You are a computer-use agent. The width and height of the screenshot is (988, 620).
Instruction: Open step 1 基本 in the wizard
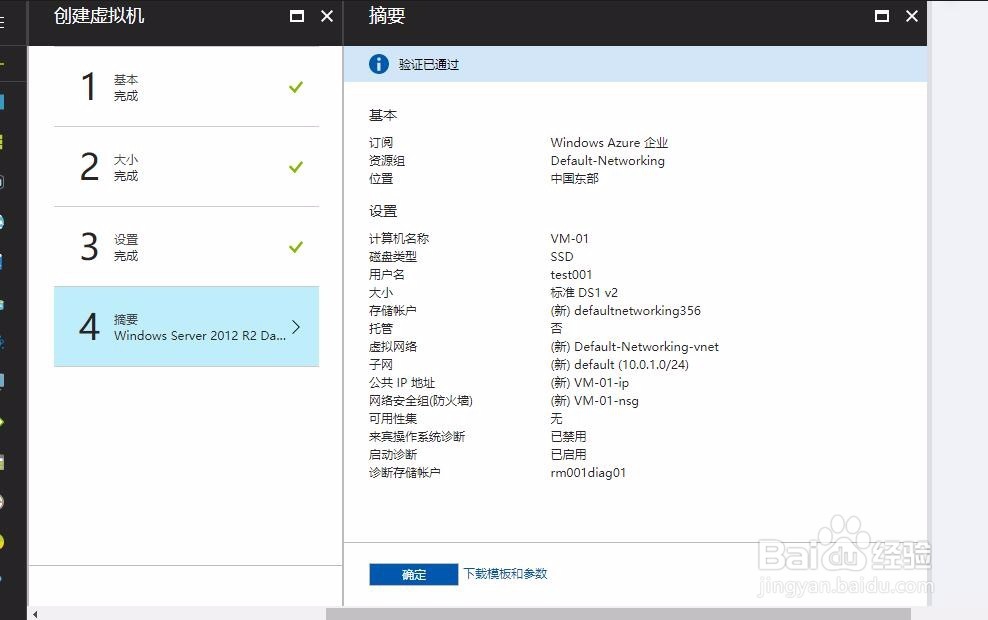point(187,87)
